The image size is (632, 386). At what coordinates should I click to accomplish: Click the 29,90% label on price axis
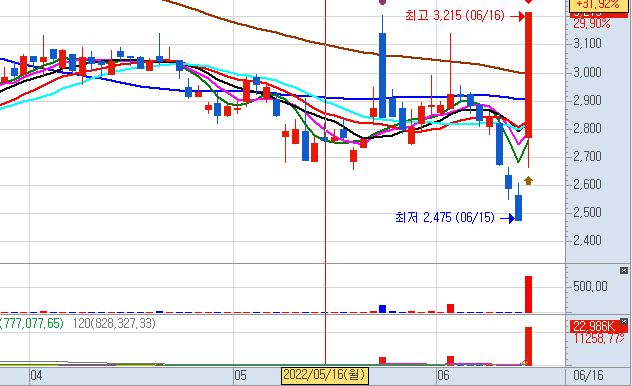[592, 24]
